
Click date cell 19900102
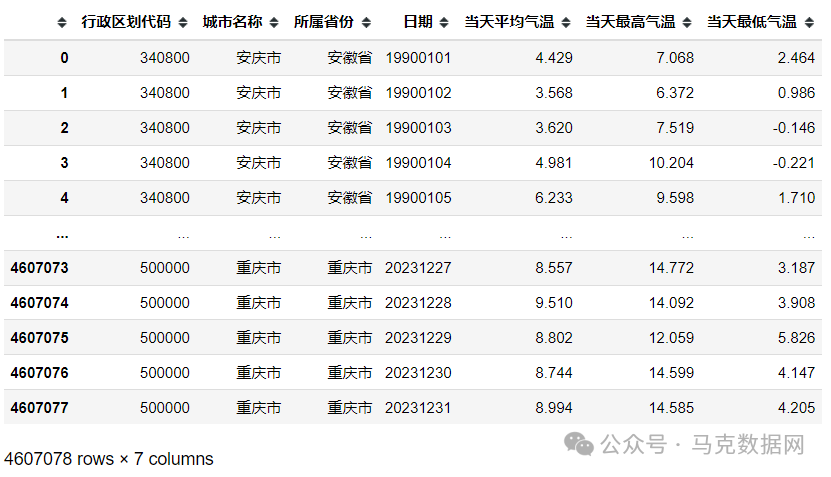pos(418,93)
